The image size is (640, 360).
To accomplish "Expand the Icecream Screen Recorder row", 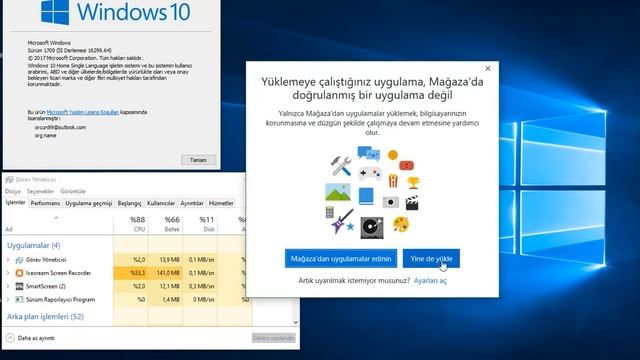I will 8,273.
